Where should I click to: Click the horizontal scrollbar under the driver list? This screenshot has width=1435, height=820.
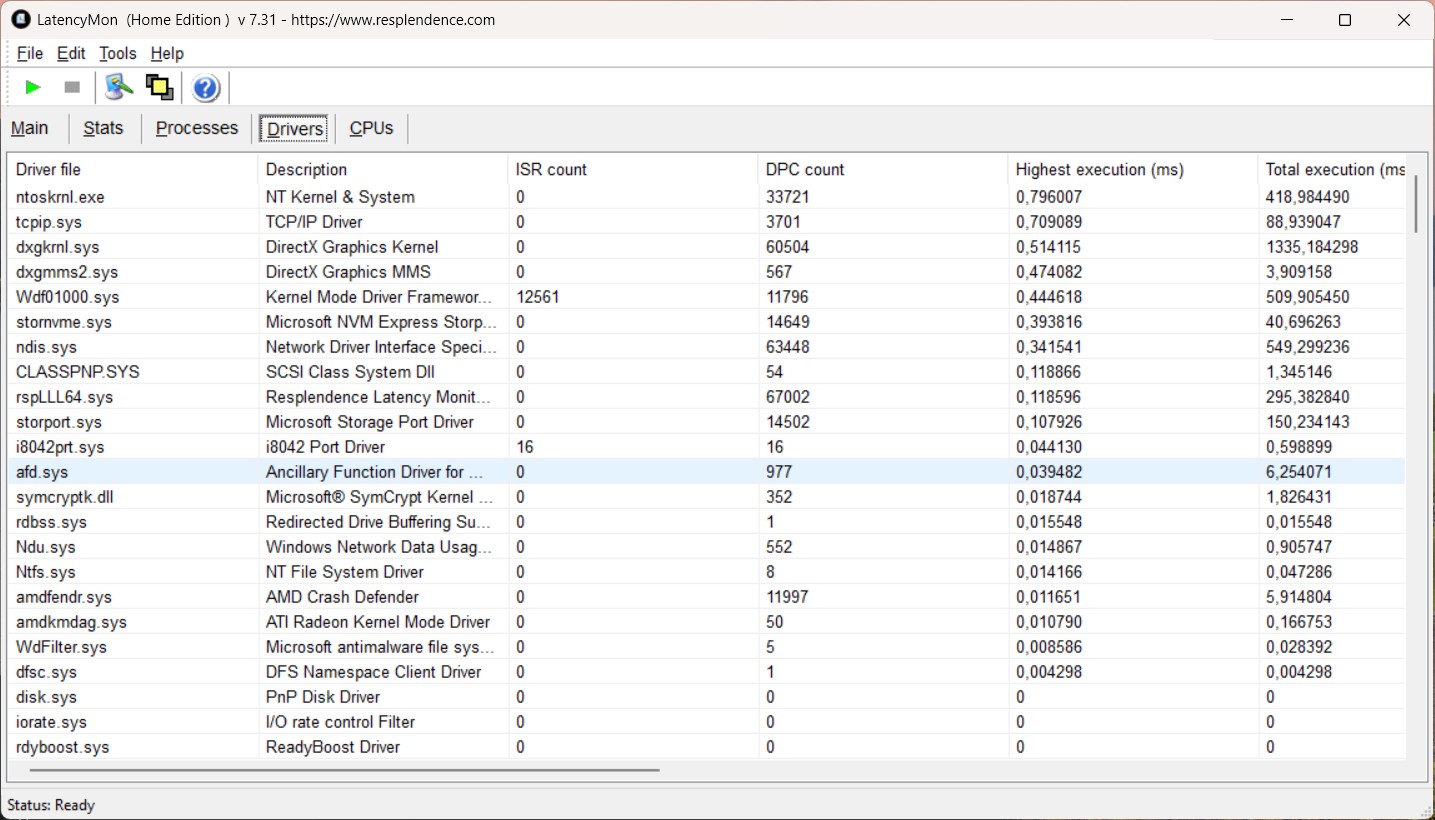tap(344, 770)
